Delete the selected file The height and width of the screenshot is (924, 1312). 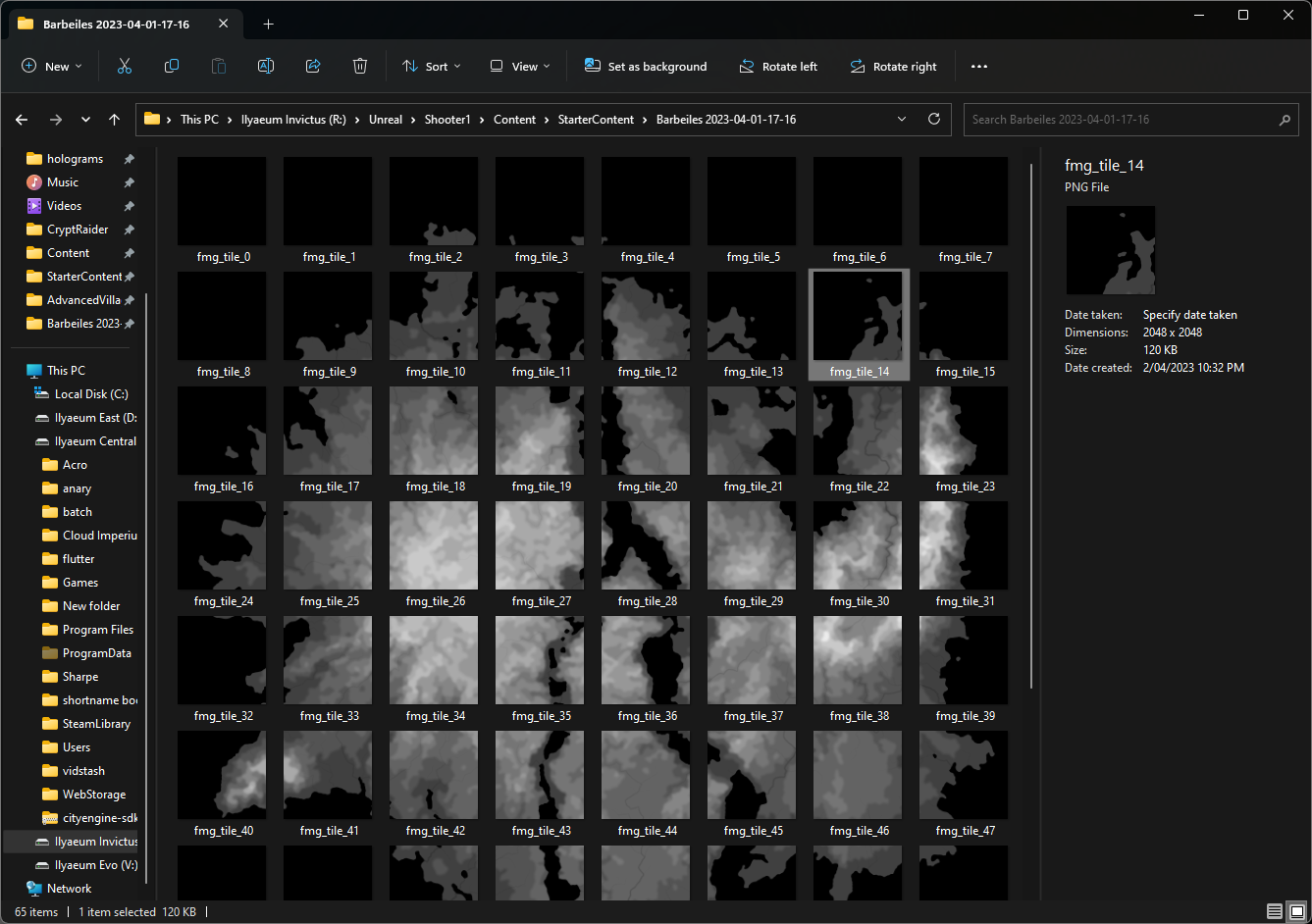click(x=360, y=66)
